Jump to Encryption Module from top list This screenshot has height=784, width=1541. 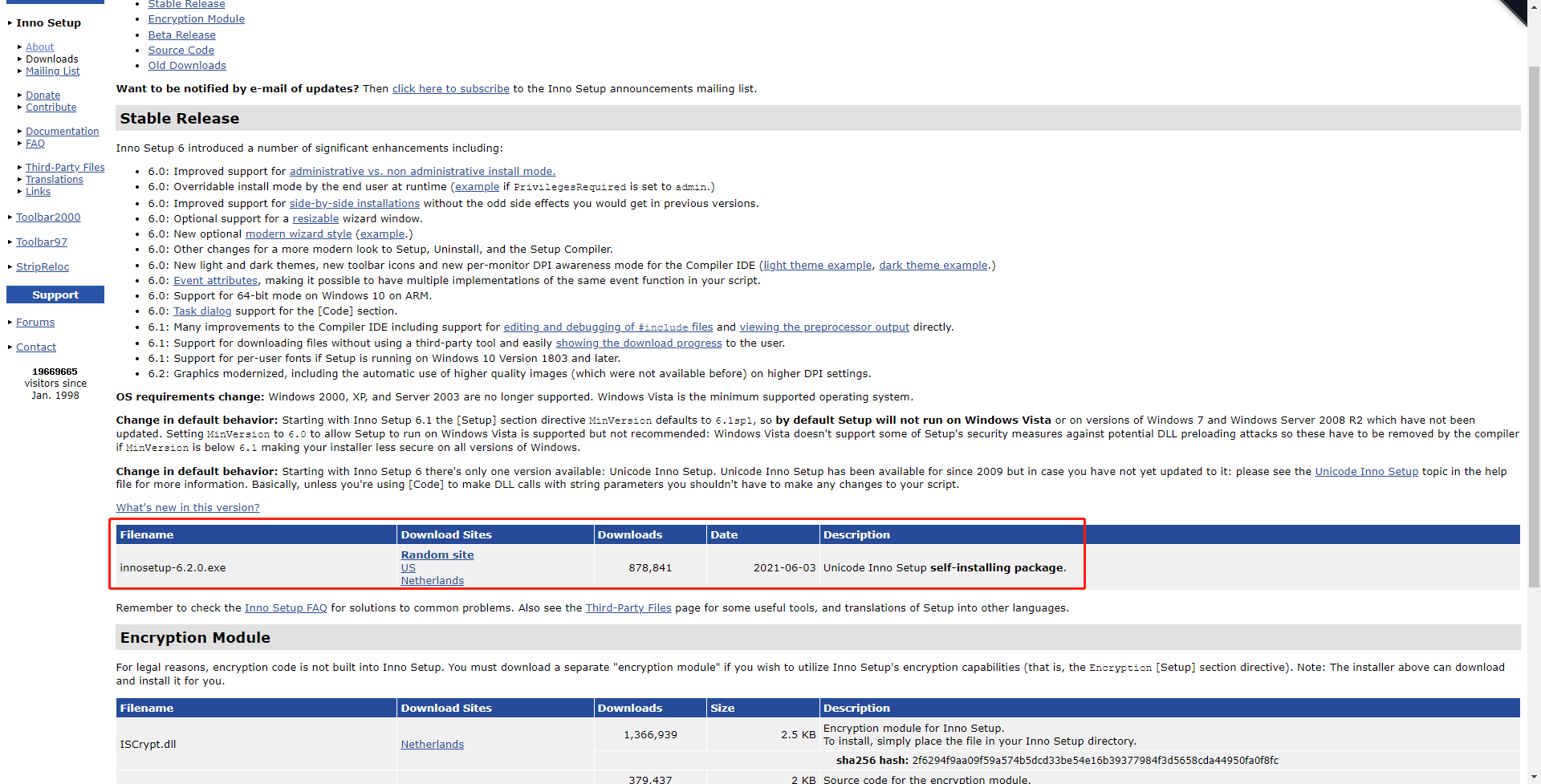pyautogui.click(x=196, y=19)
